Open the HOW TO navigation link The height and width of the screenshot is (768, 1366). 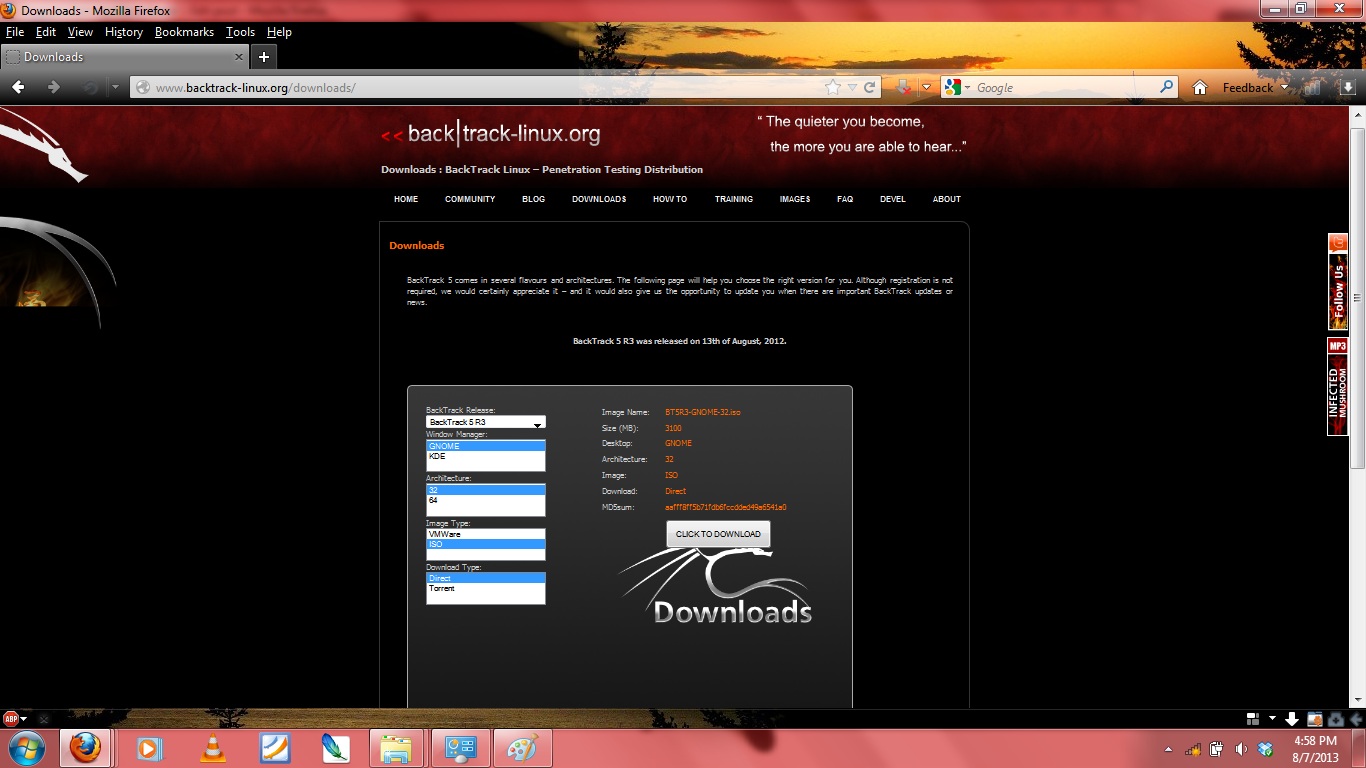click(670, 199)
